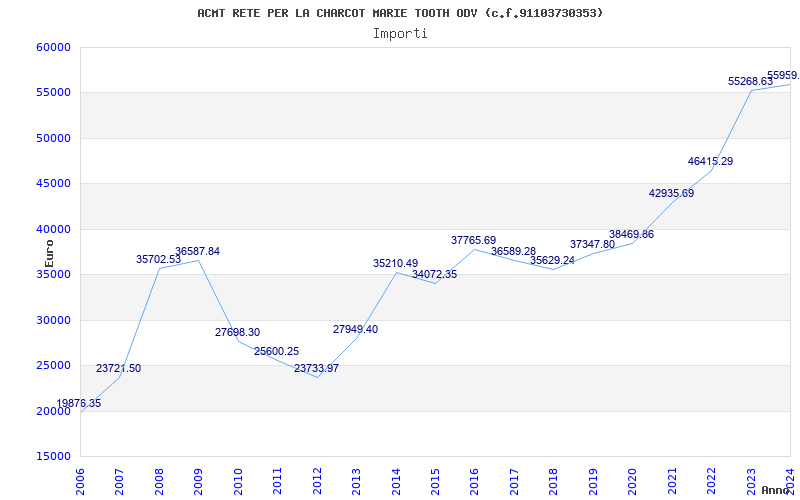Click the y-axis value 15000
Viewport: 800px width, 500px height.
53,457
